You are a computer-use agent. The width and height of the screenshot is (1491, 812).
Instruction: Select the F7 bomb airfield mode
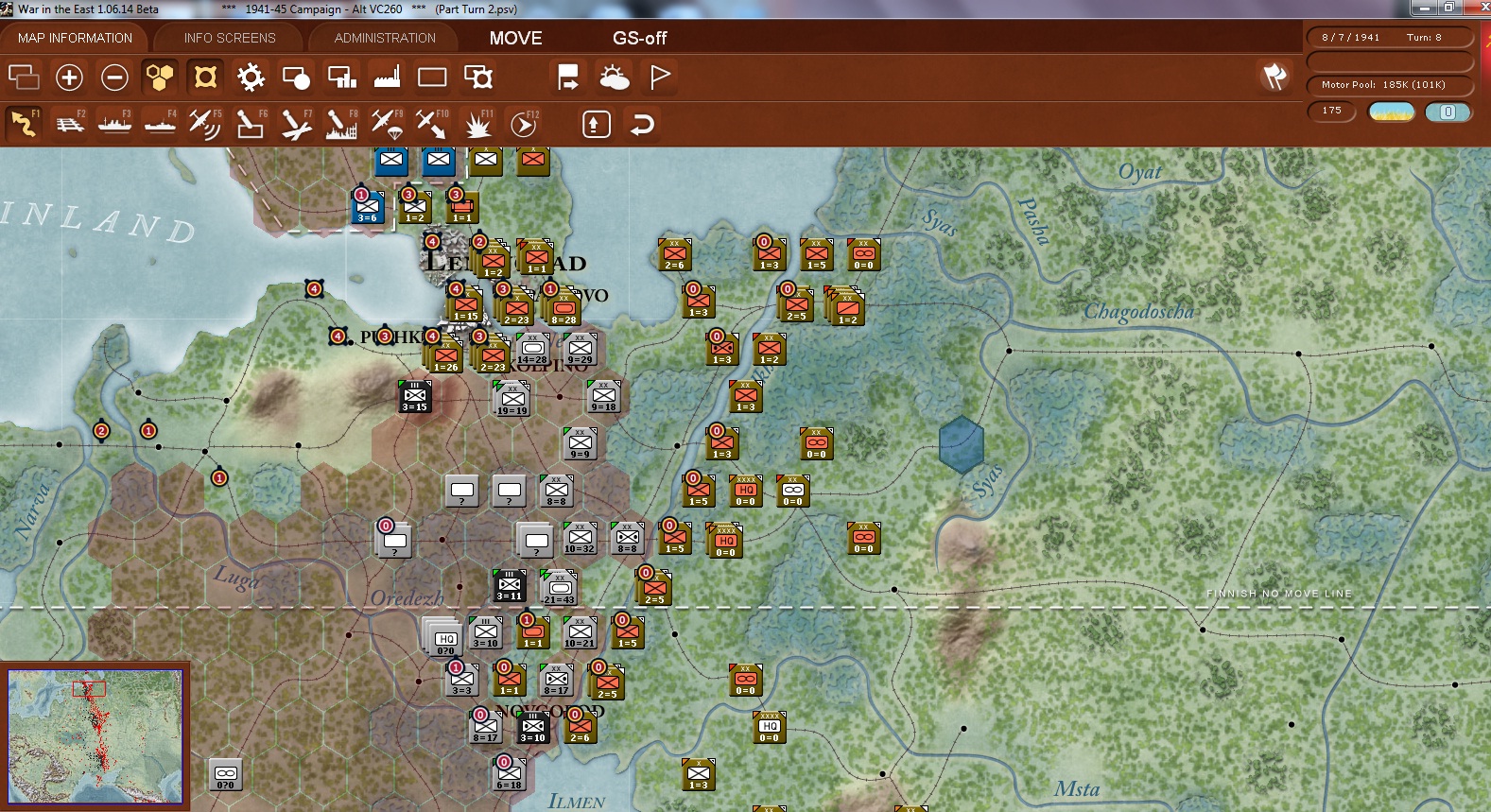(x=296, y=124)
